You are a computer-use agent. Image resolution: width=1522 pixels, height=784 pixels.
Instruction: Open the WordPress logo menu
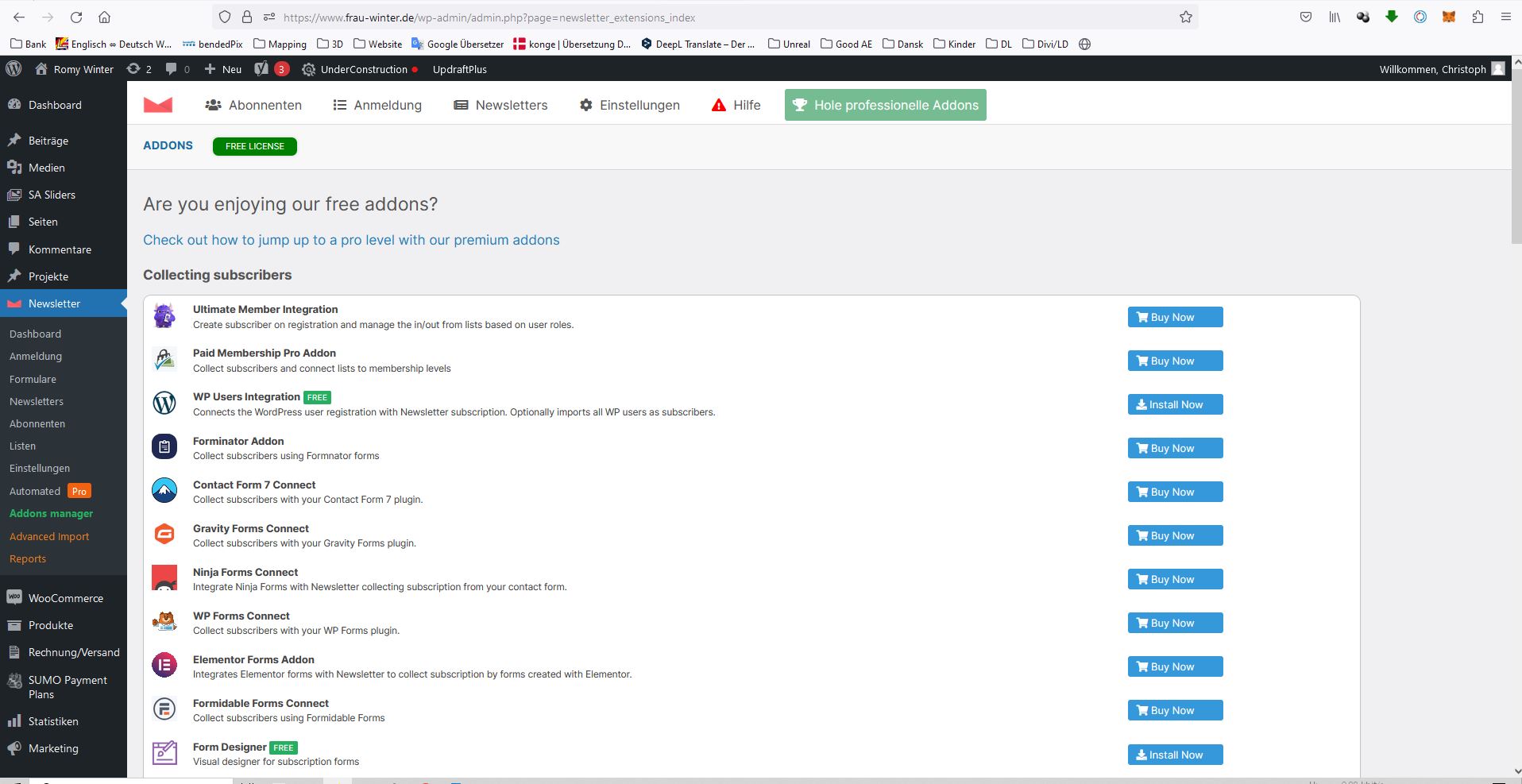coord(14,69)
